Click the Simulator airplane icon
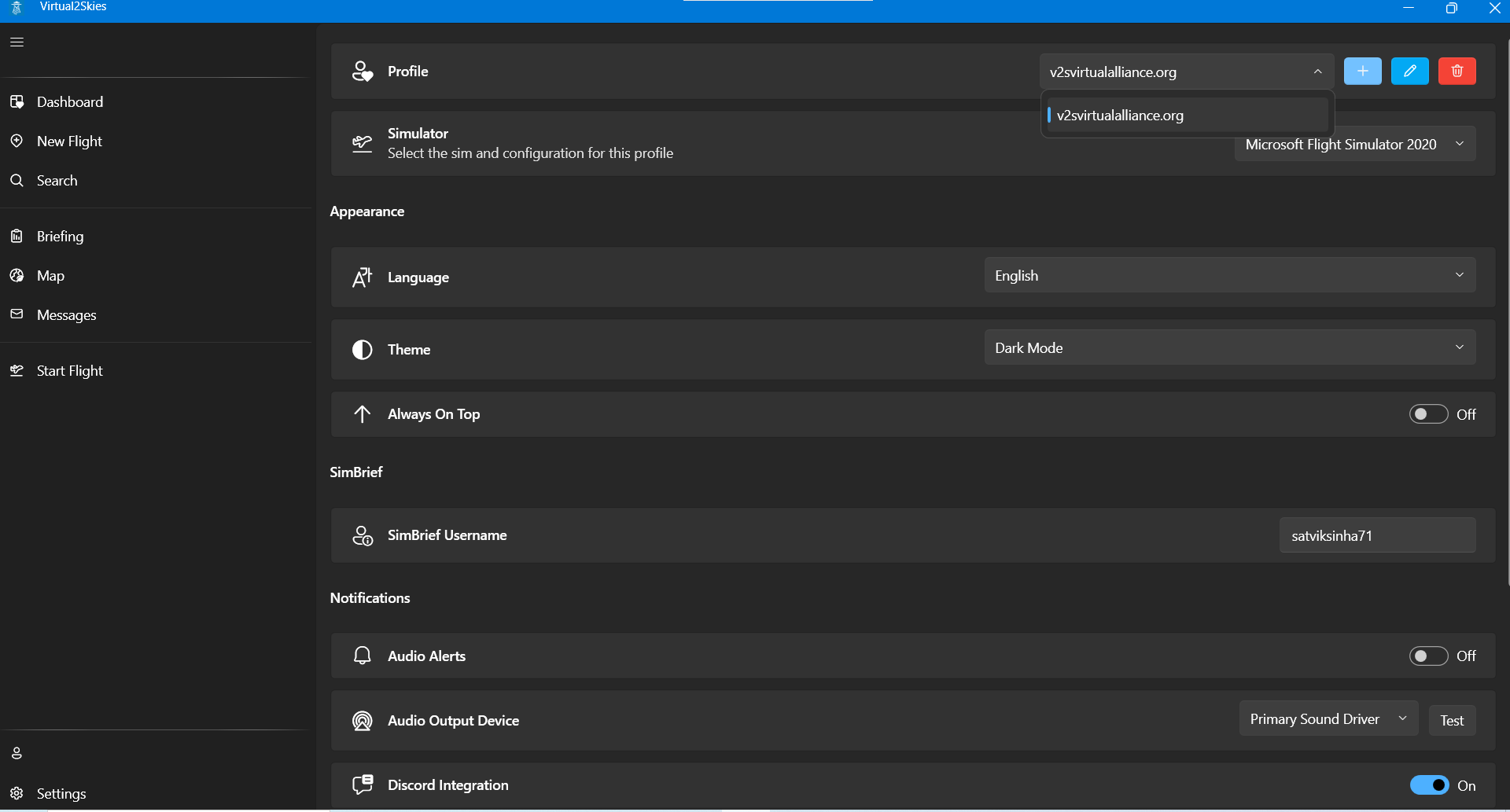The width and height of the screenshot is (1510, 812). (x=363, y=143)
